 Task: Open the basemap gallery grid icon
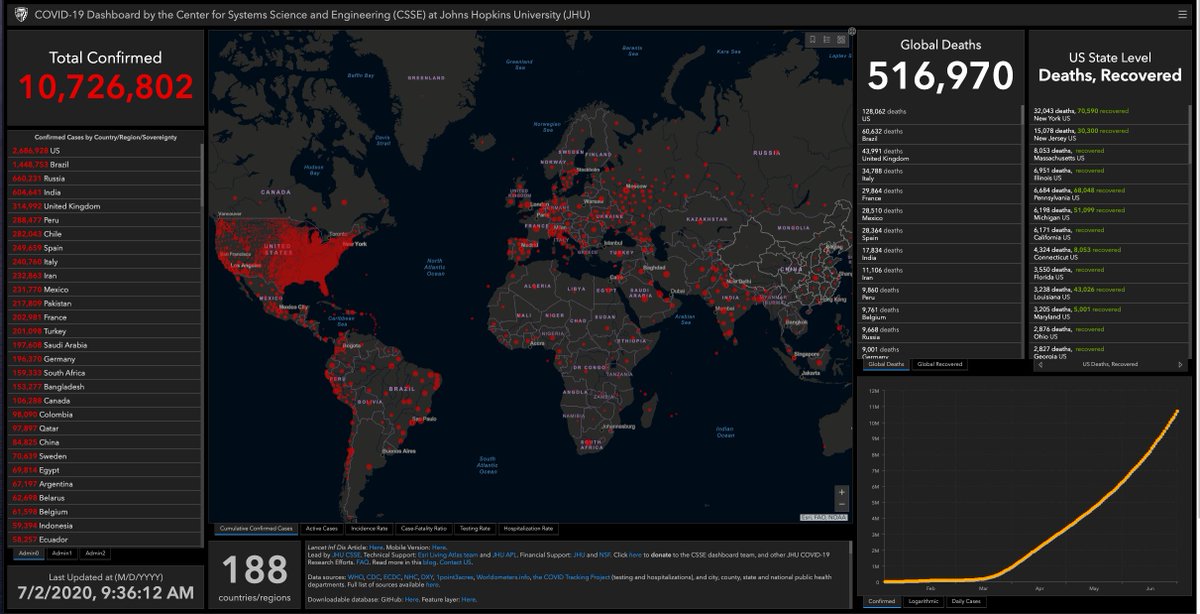(841, 41)
